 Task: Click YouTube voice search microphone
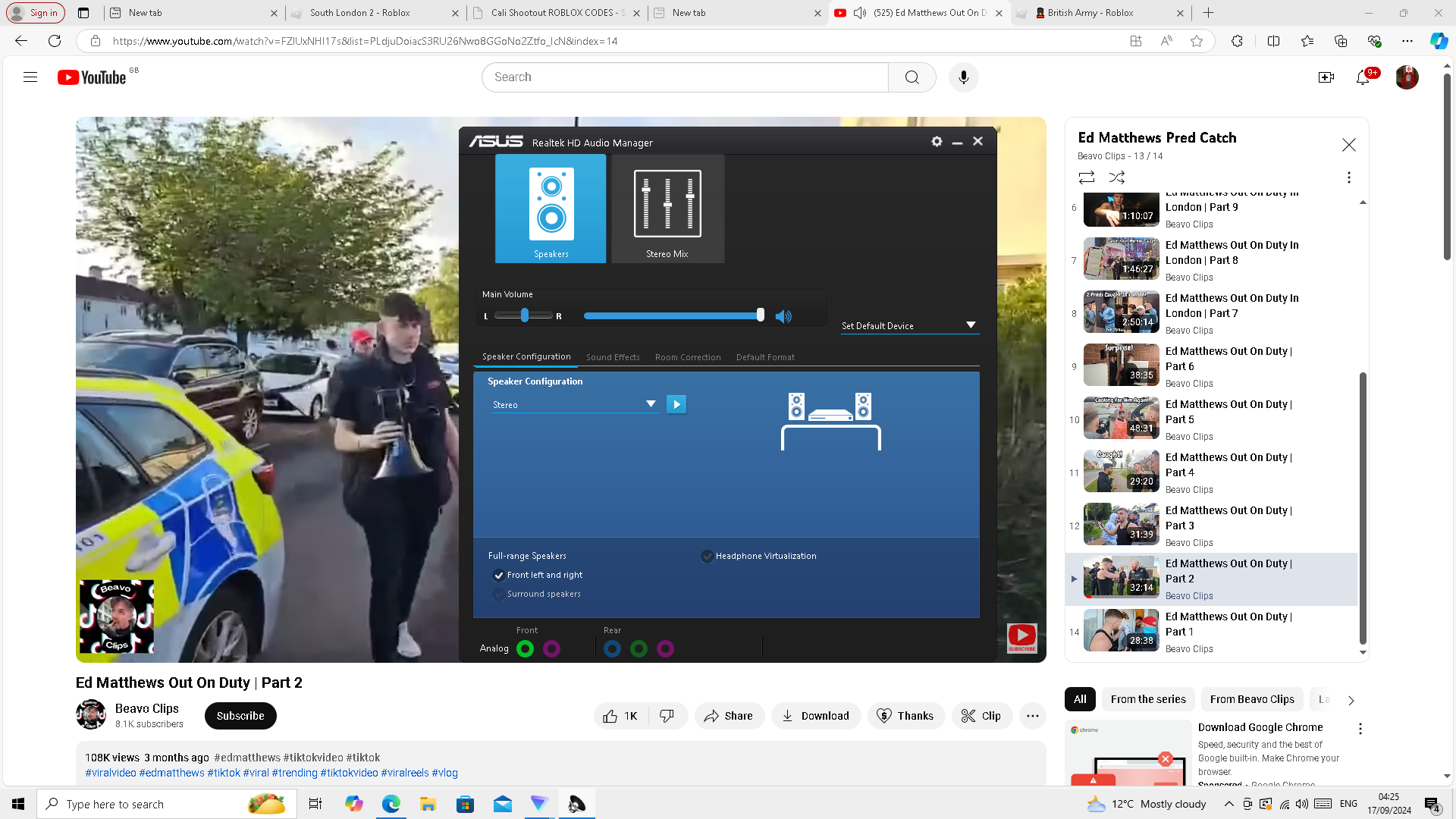coord(963,77)
